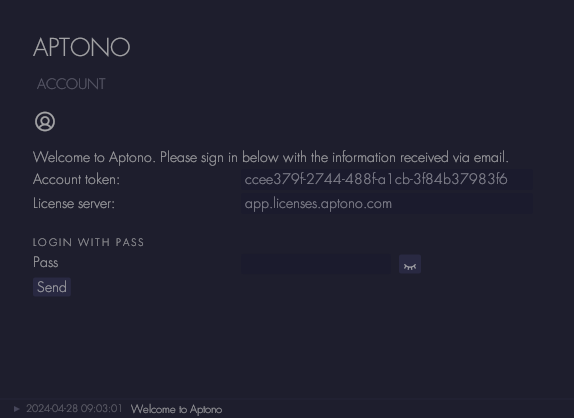The height and width of the screenshot is (418, 574).
Task: Click the status bar at the bottom
Action: tap(287, 408)
